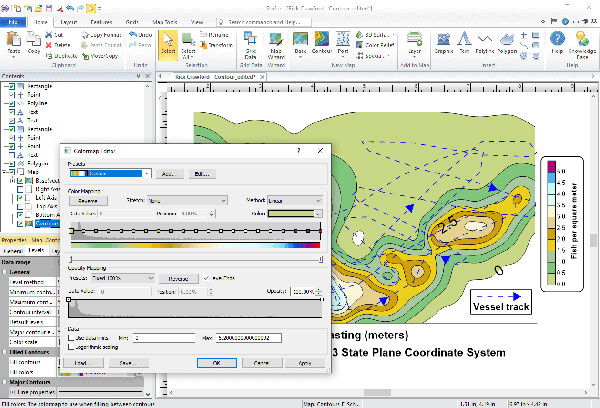Click OK in the Colormap Editor
The image size is (600, 408).
[217, 363]
